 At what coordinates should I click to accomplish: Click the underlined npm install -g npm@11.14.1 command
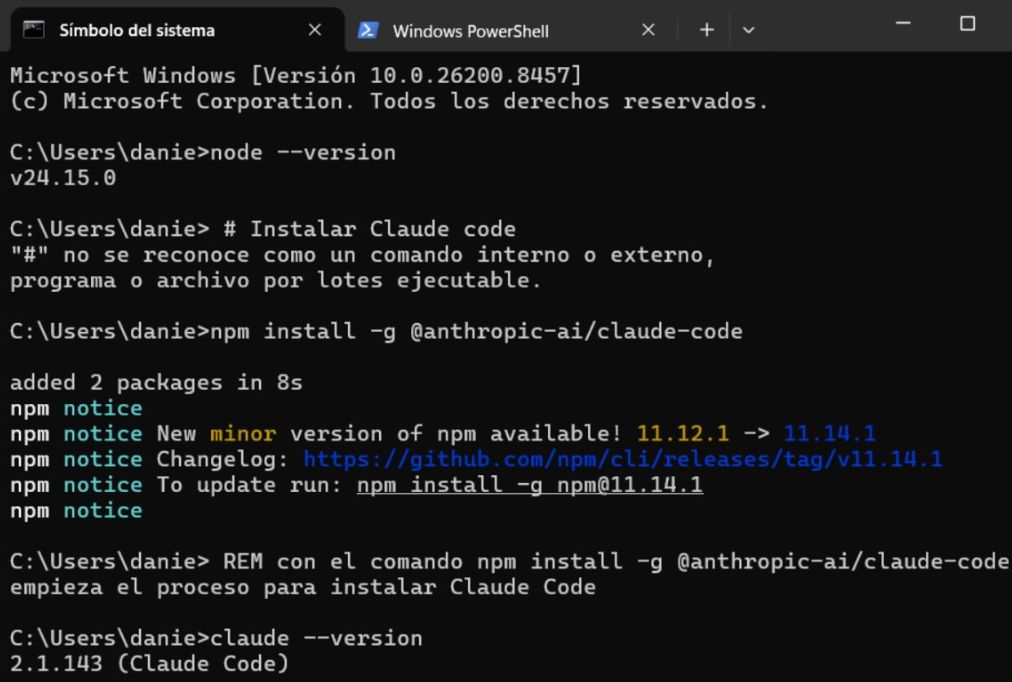click(x=530, y=485)
